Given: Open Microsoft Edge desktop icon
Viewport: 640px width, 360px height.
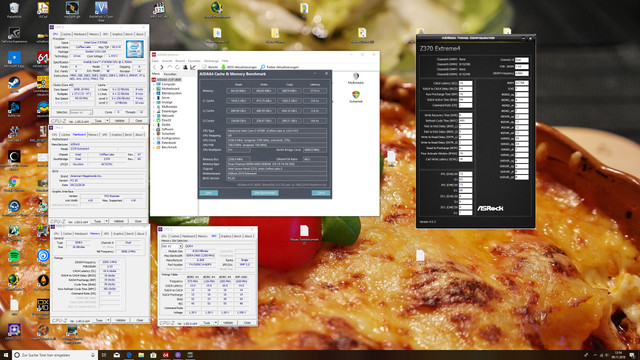Looking at the screenshot, I should pyautogui.click(x=14, y=59).
